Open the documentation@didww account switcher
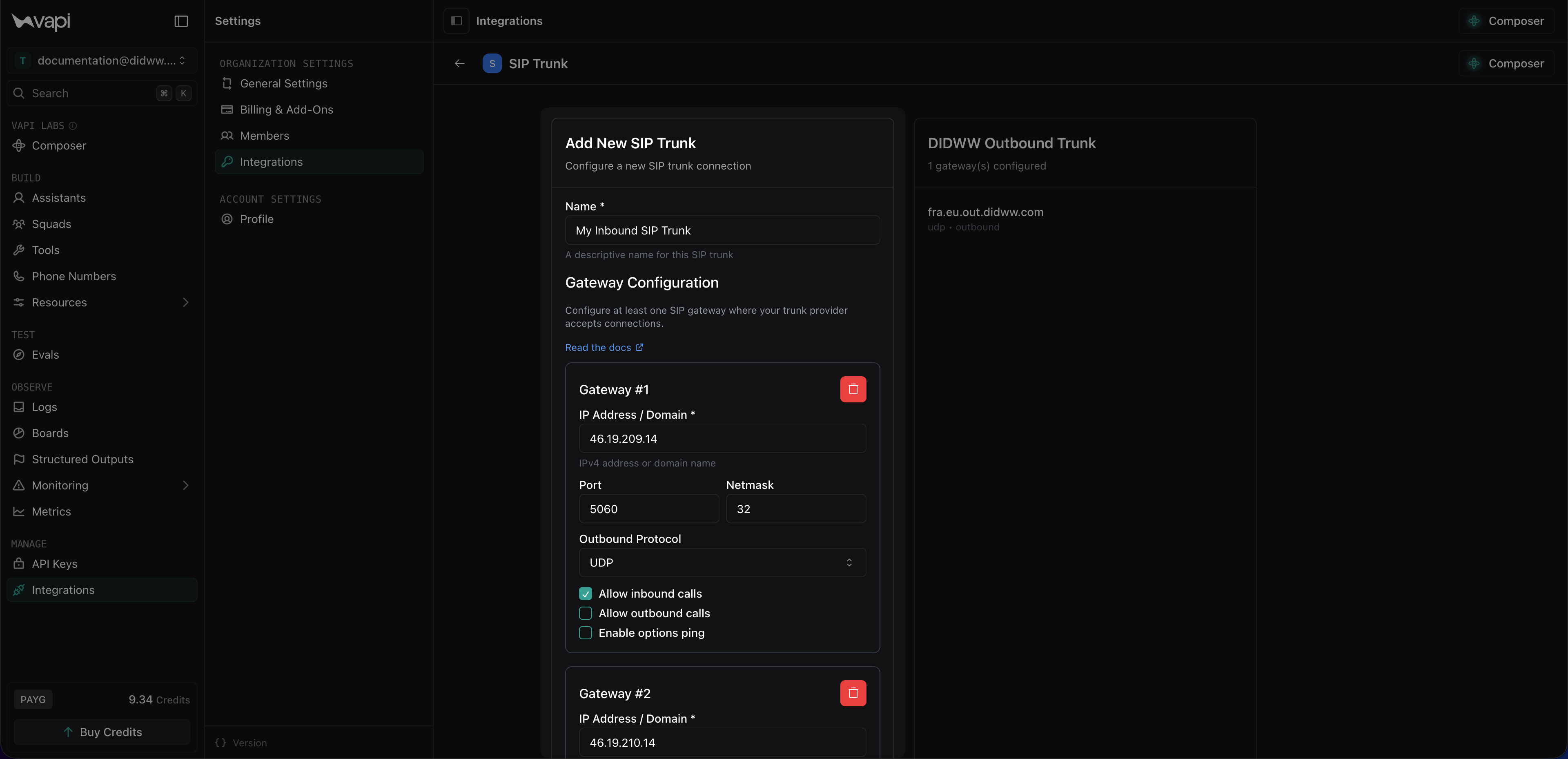Screen dimensions: 1568x759 point(102,60)
